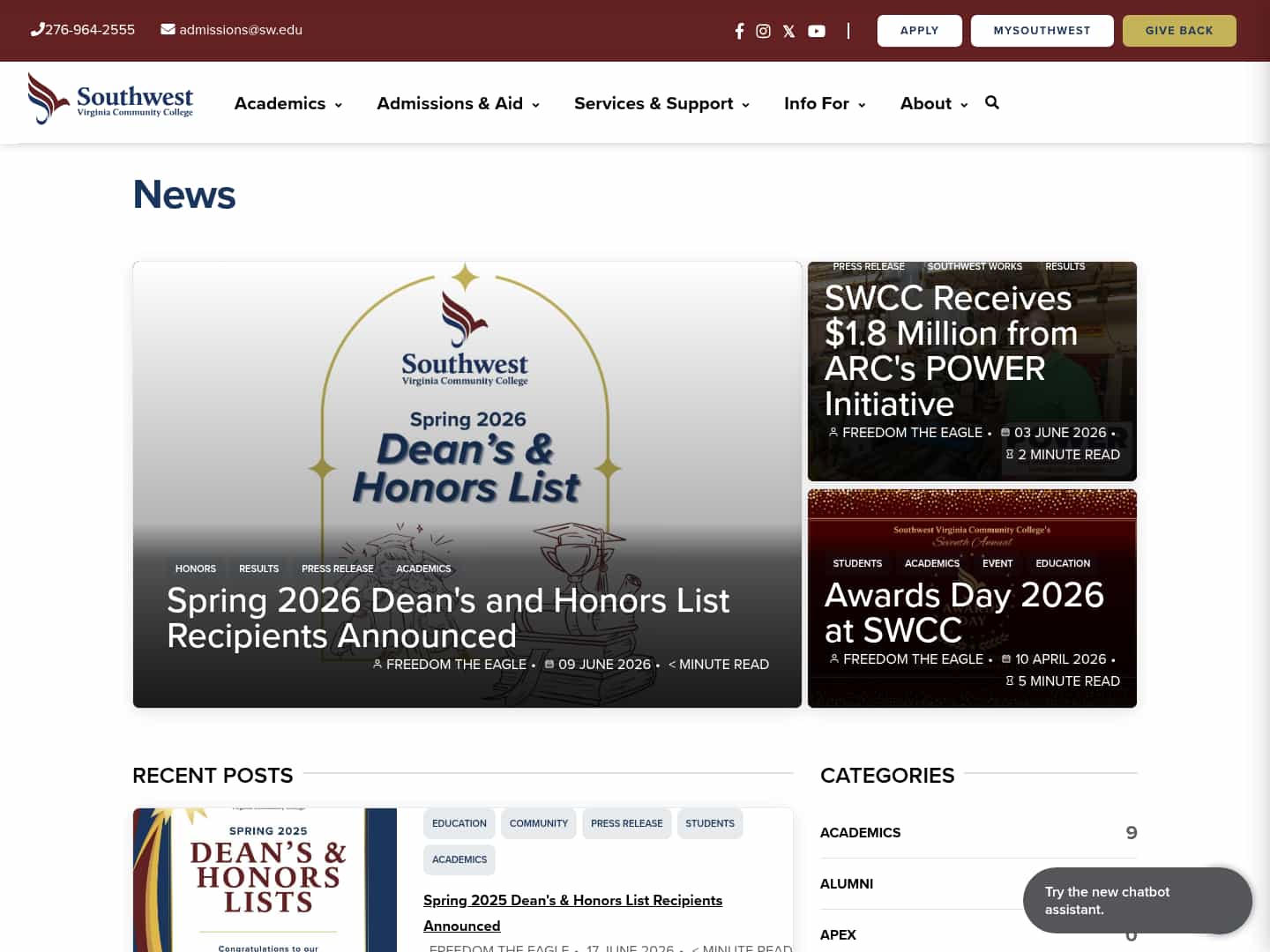The width and height of the screenshot is (1270, 952).
Task: Click the 03 JUNE 2026 date
Action: 1060,433
